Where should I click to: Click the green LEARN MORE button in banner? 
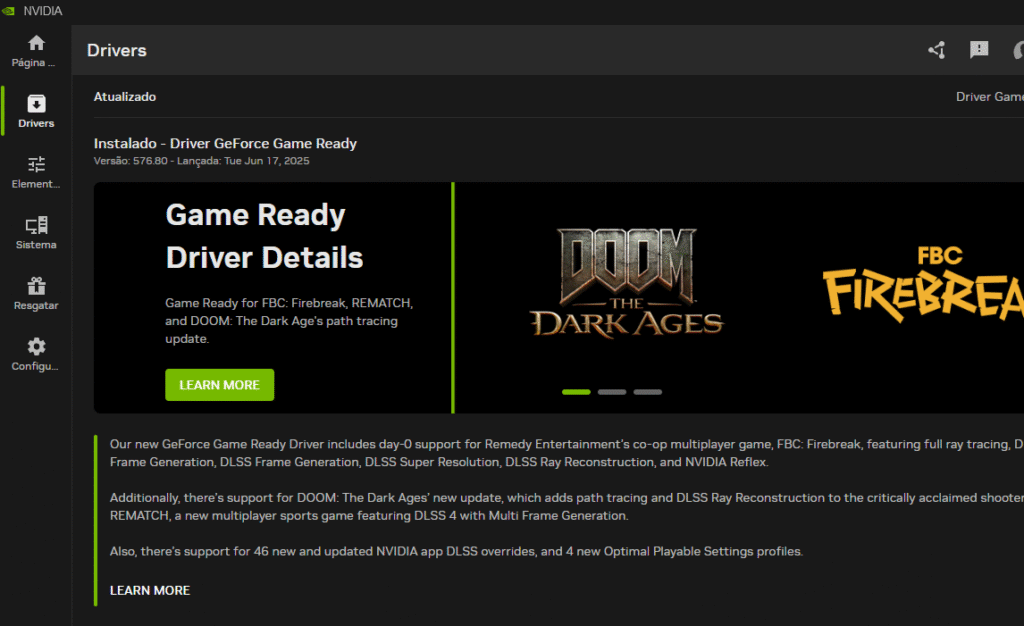(219, 385)
